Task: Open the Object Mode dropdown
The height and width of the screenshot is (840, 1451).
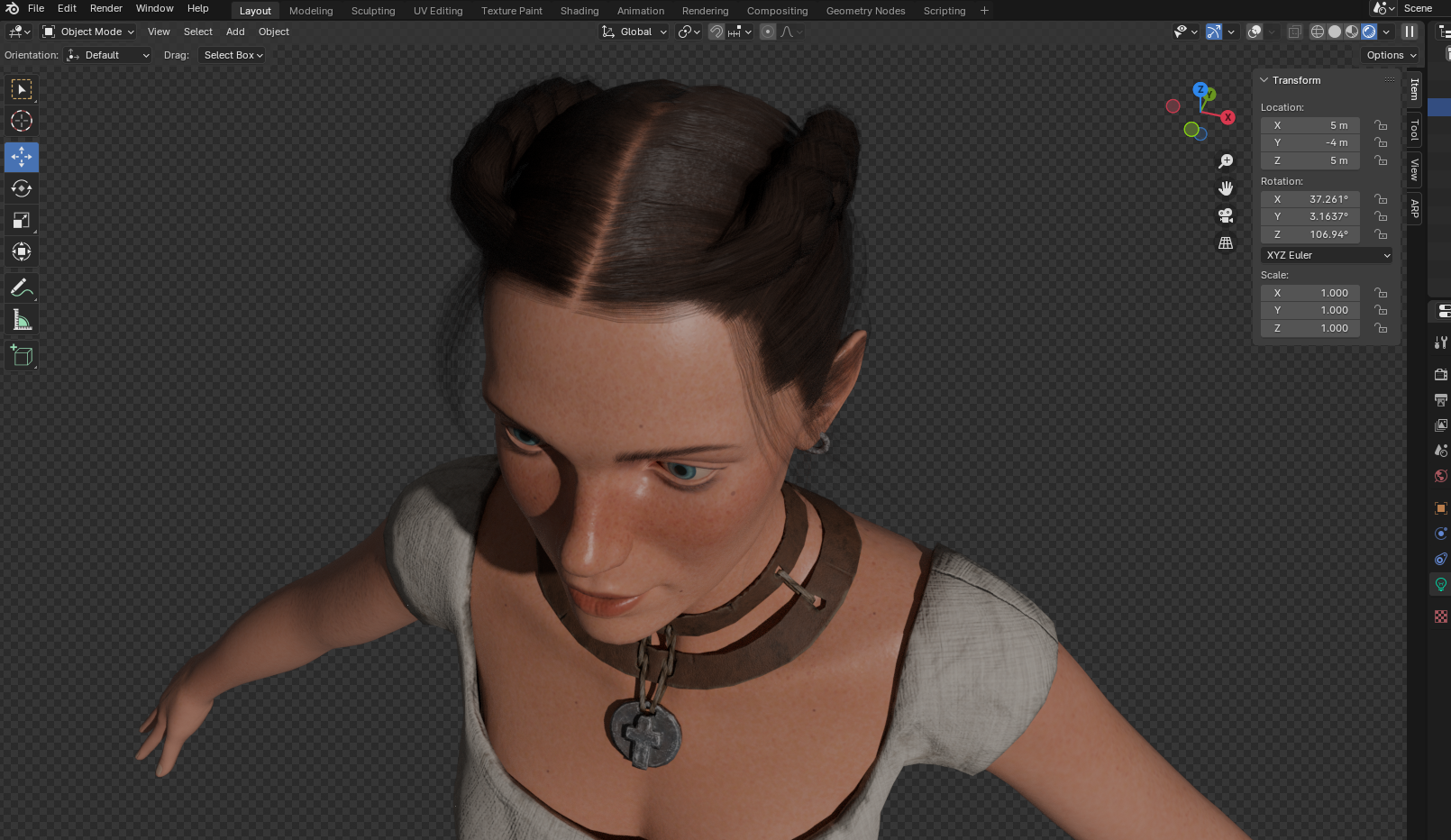Action: tap(89, 32)
